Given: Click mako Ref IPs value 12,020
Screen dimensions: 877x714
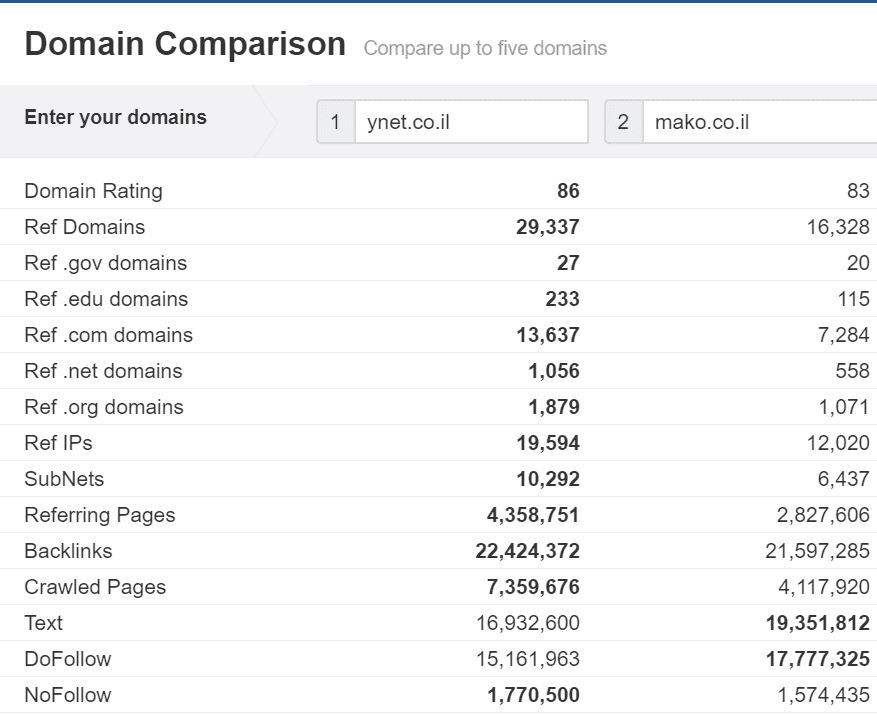Looking at the screenshot, I should [x=838, y=443].
